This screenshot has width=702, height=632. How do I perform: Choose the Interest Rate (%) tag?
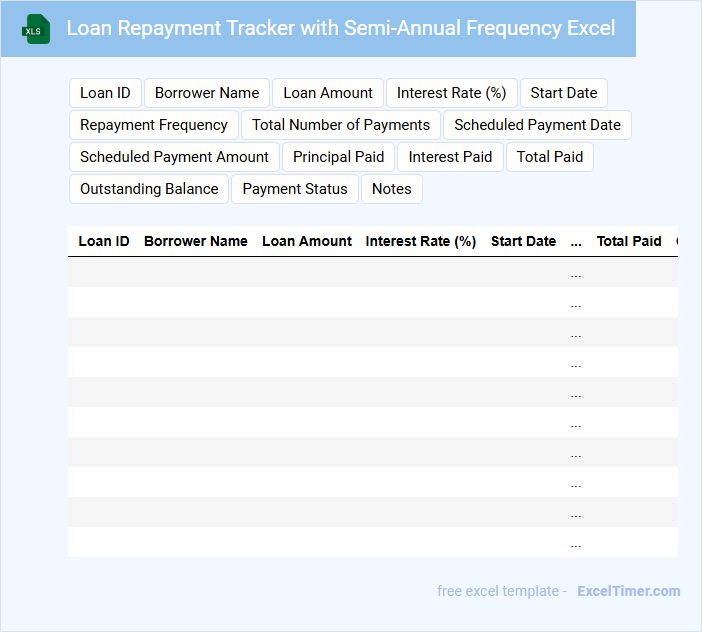click(x=451, y=93)
